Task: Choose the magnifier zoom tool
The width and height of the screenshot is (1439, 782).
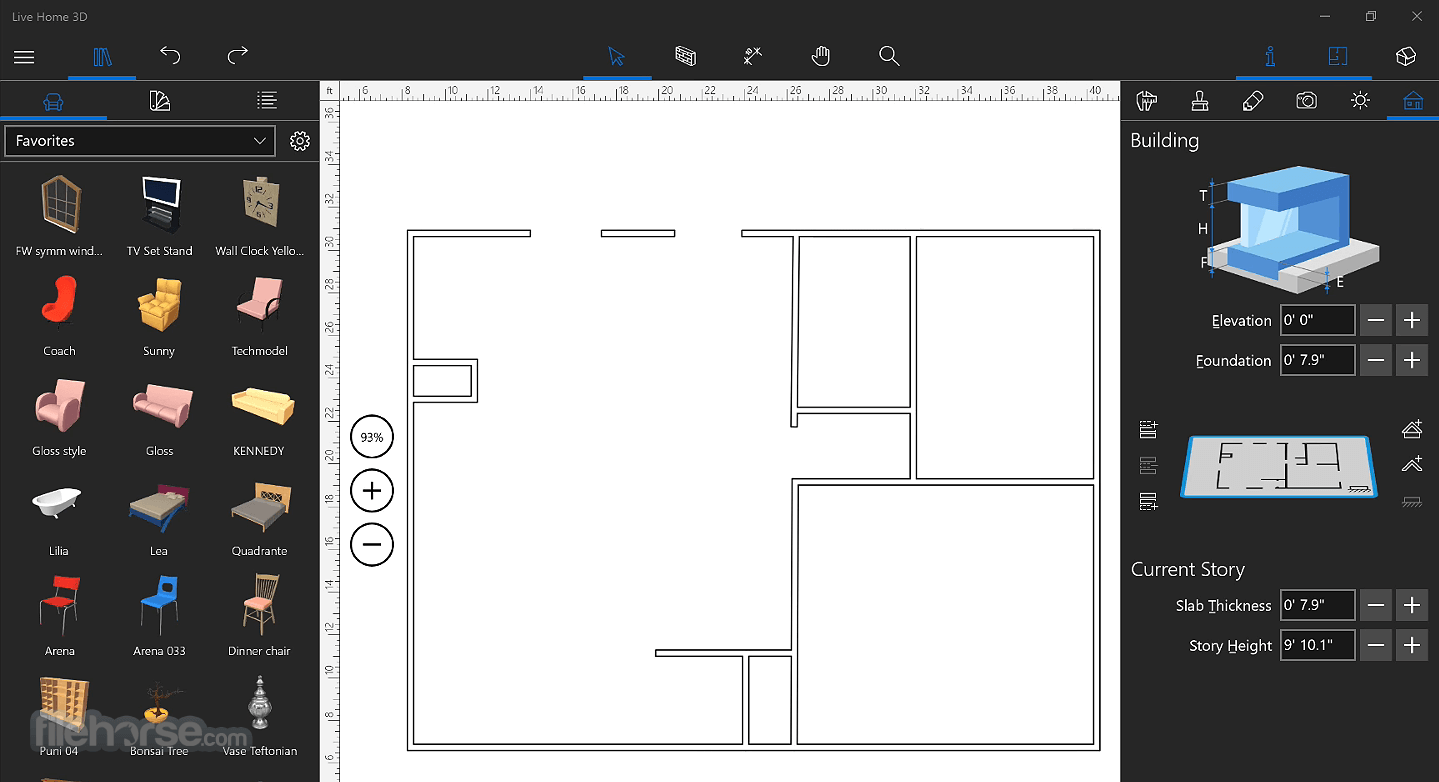Action: click(x=889, y=56)
